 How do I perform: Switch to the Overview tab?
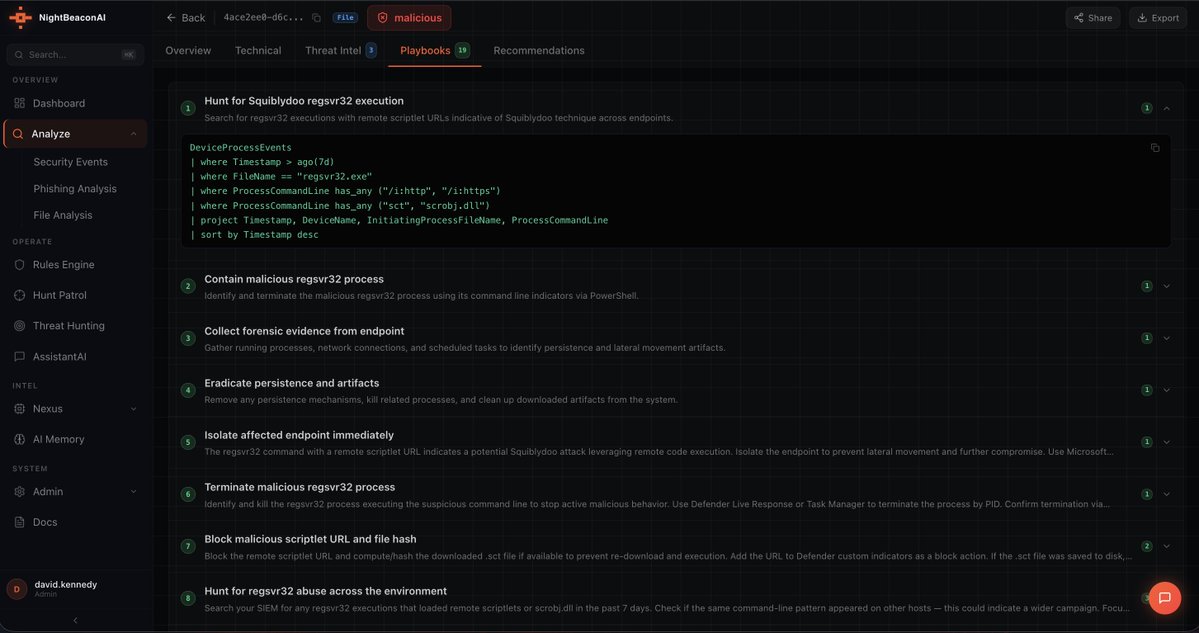click(x=188, y=50)
